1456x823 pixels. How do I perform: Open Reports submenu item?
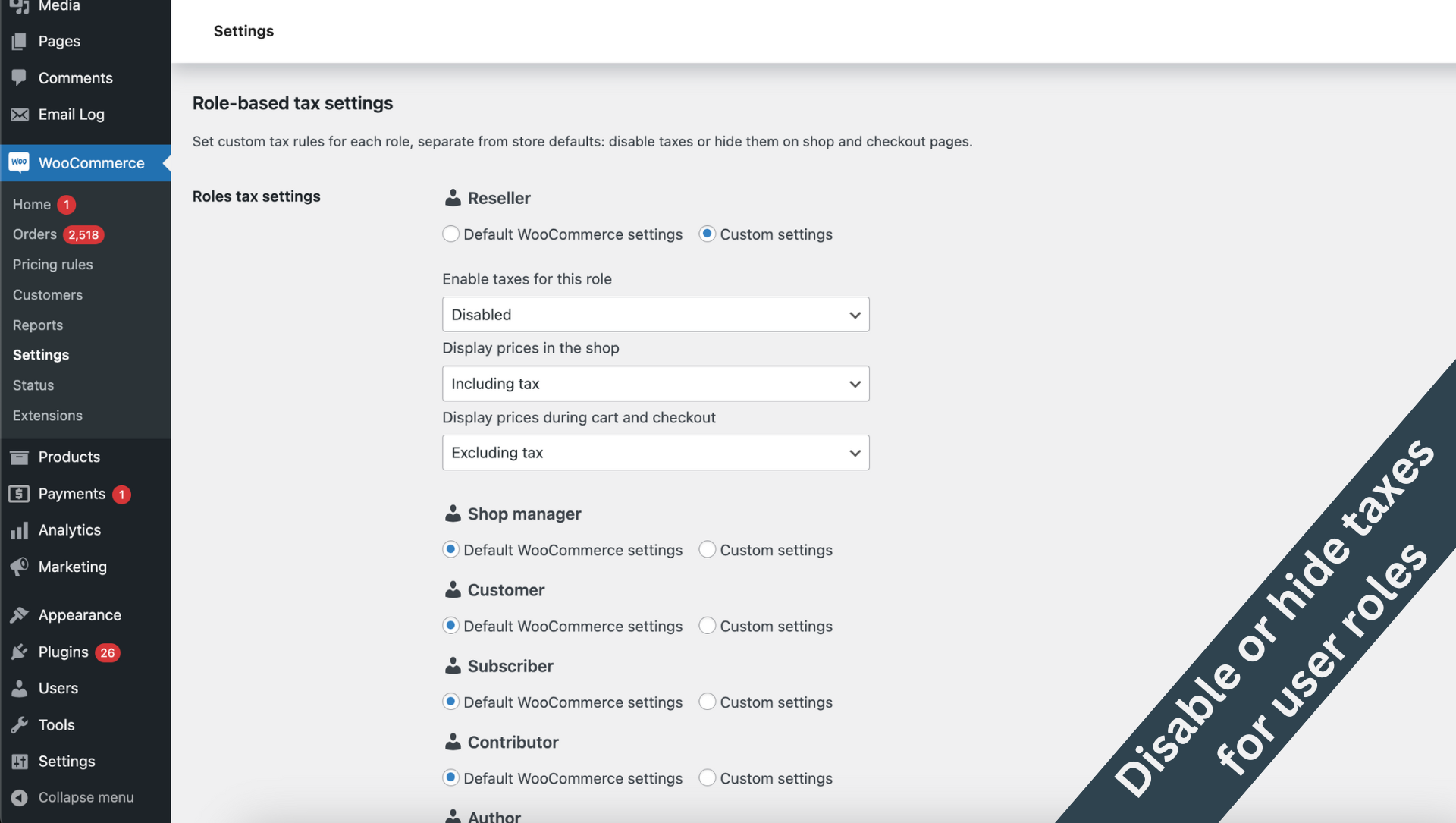click(38, 325)
